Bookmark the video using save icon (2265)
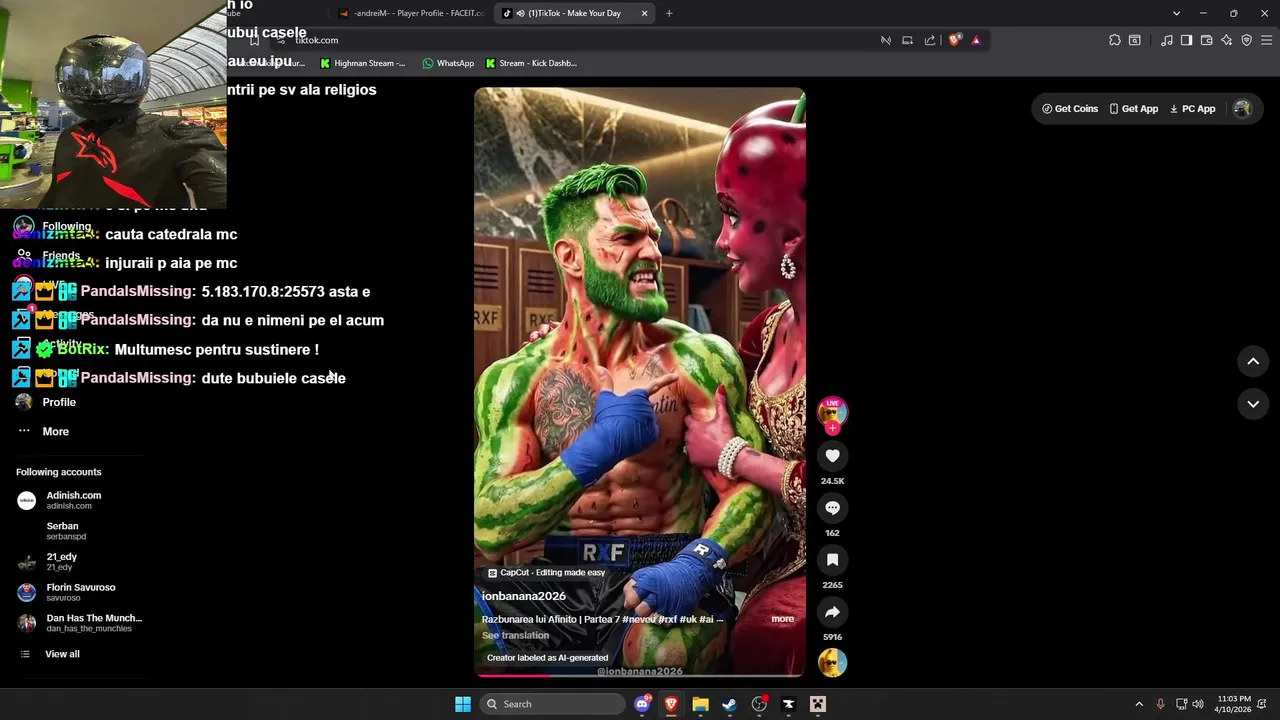 point(832,560)
